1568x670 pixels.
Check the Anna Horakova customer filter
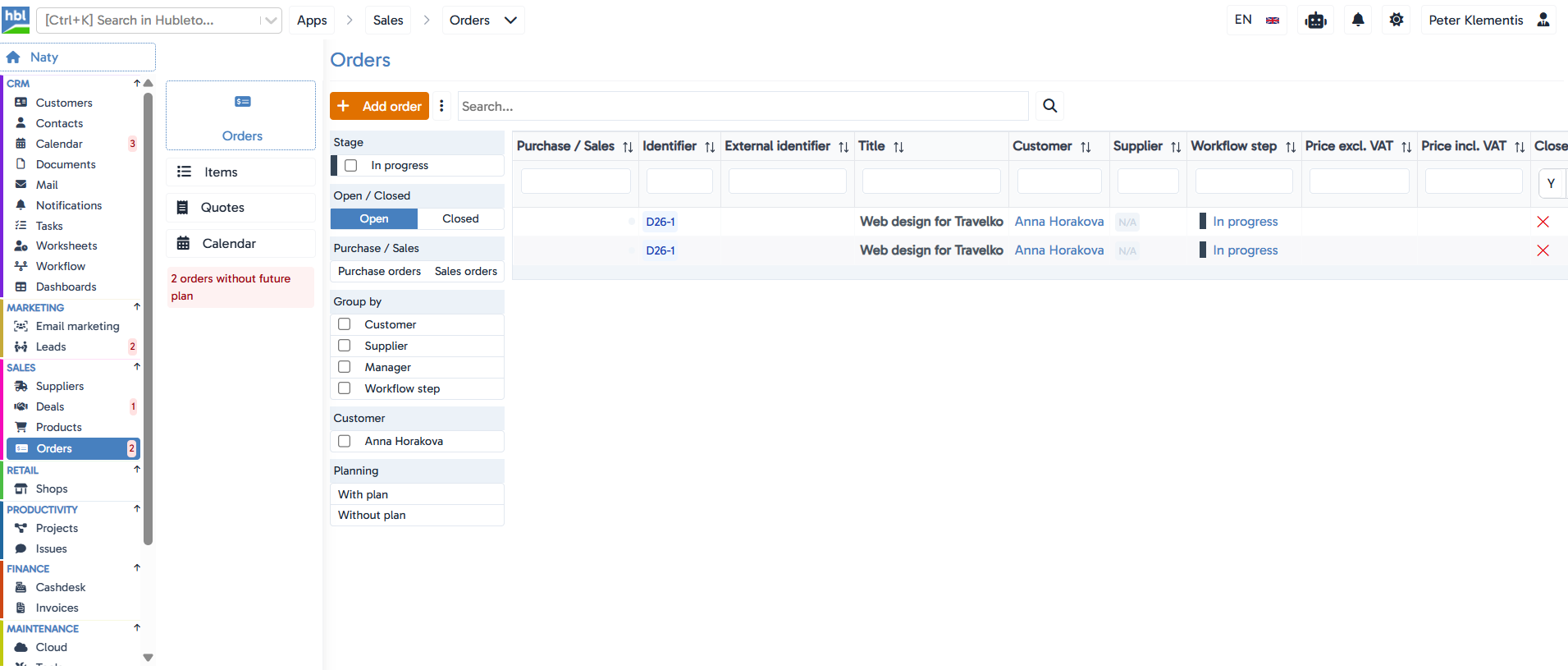(x=345, y=441)
